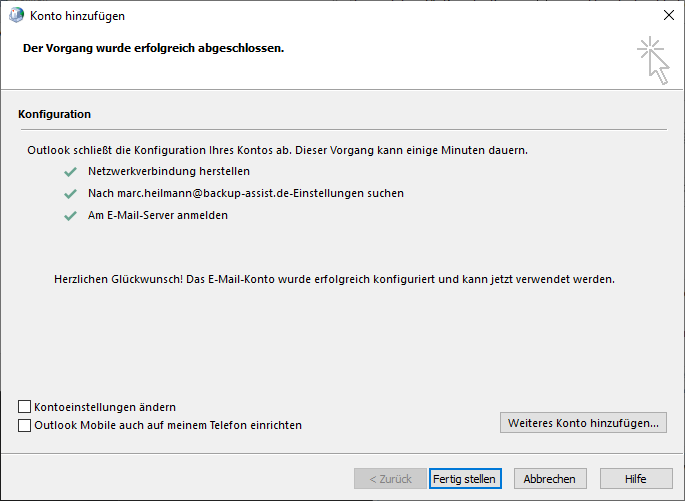Enable the Kontoeinstellungen ändern checkbox
The height and width of the screenshot is (501, 685).
coord(25,407)
